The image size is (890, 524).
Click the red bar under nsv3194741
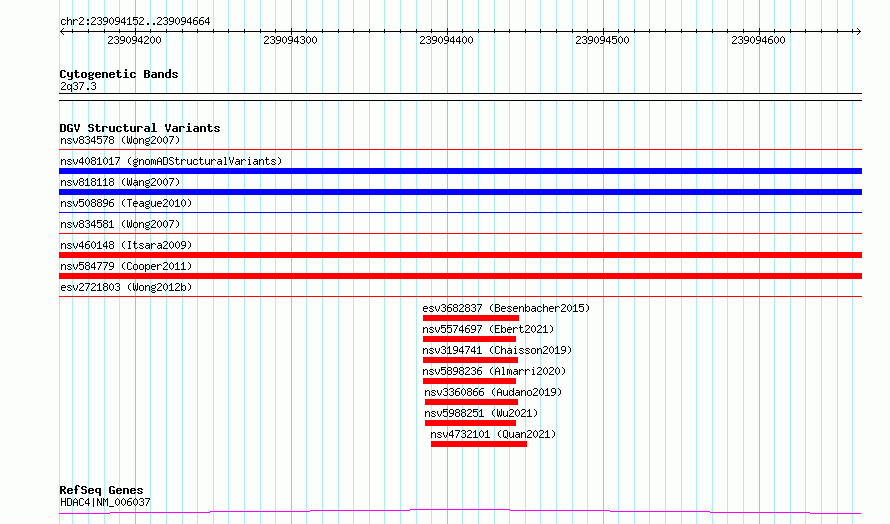[470, 360]
